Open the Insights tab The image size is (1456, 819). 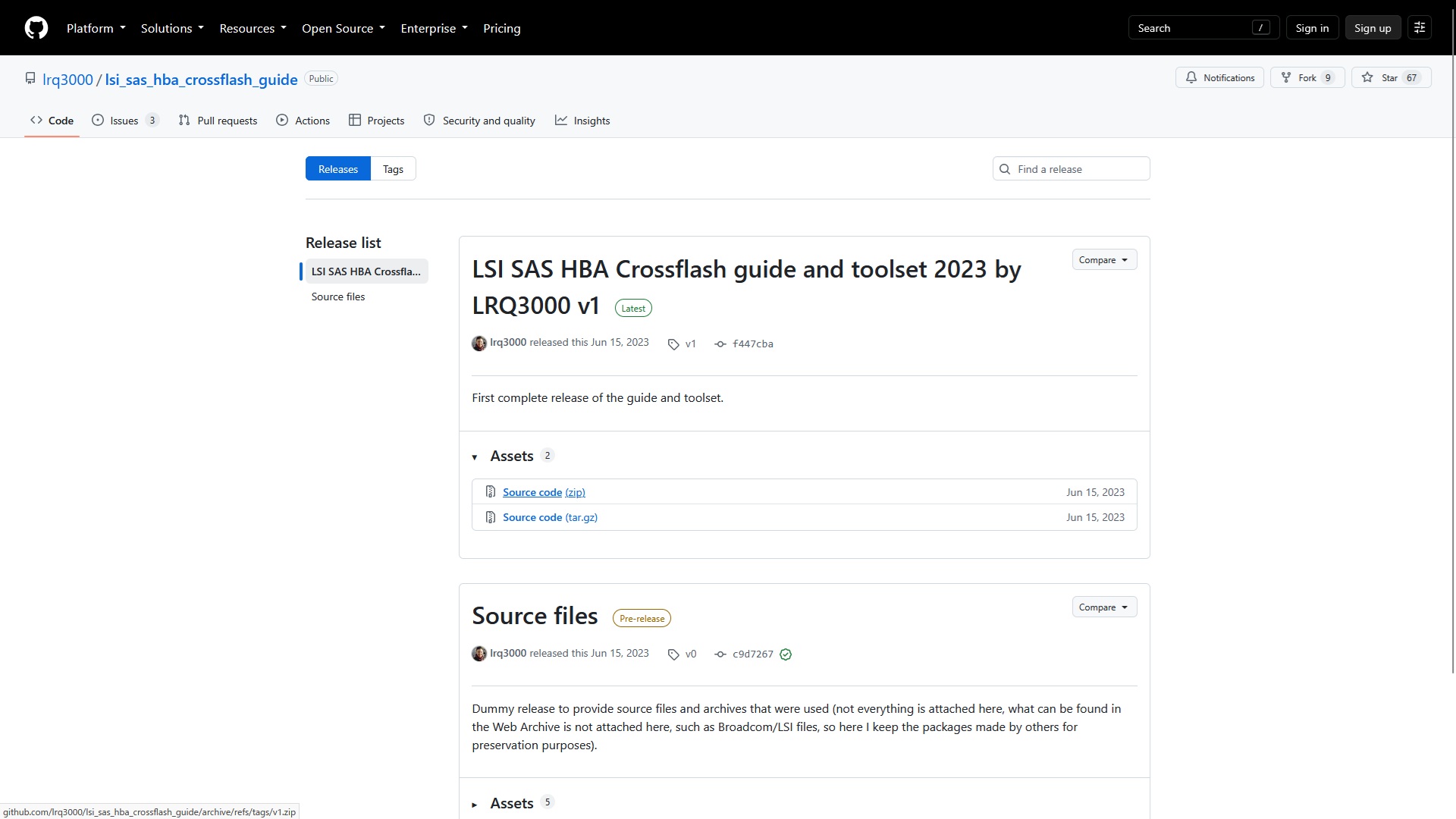582,121
